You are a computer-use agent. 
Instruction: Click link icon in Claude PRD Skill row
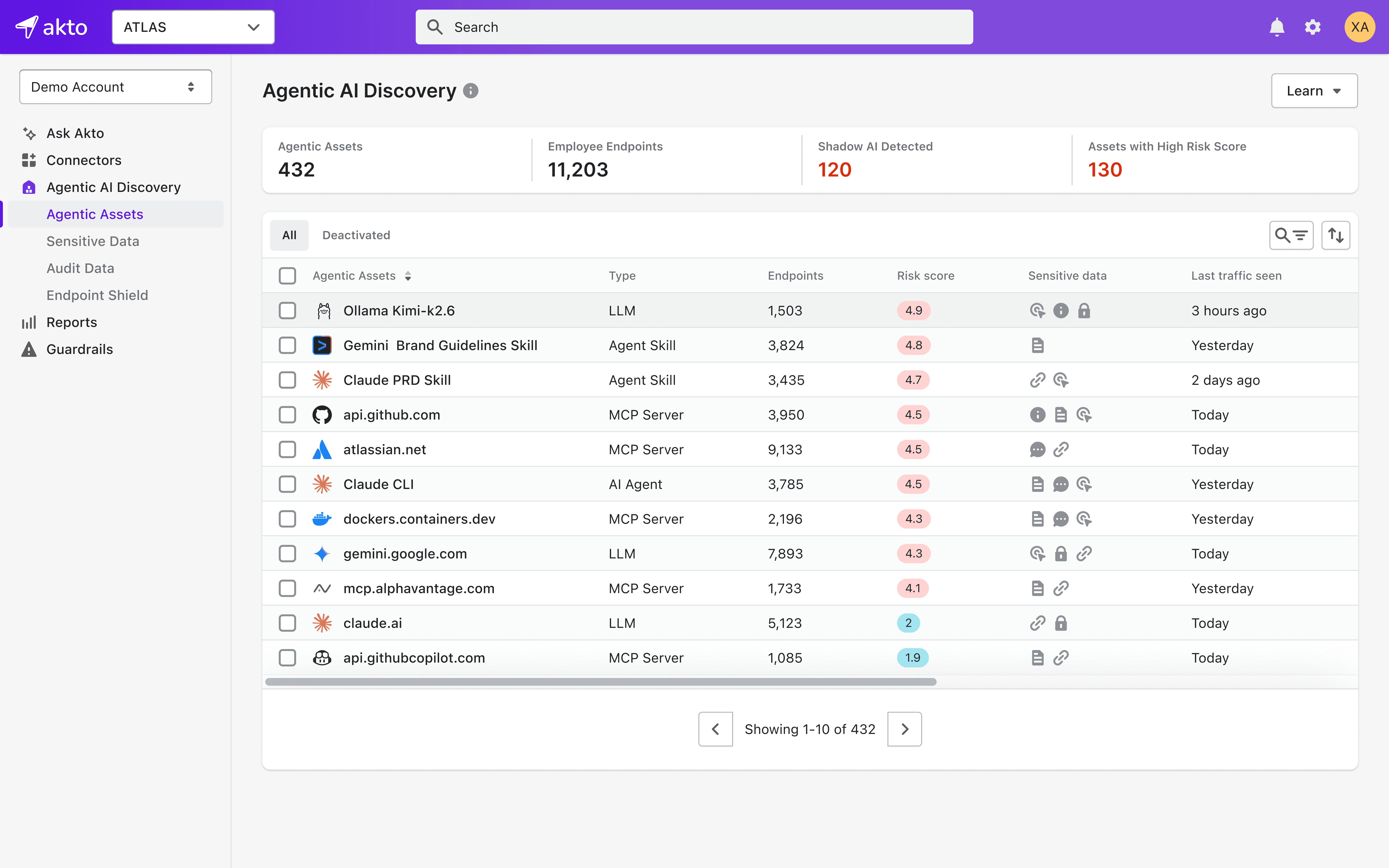point(1037,380)
